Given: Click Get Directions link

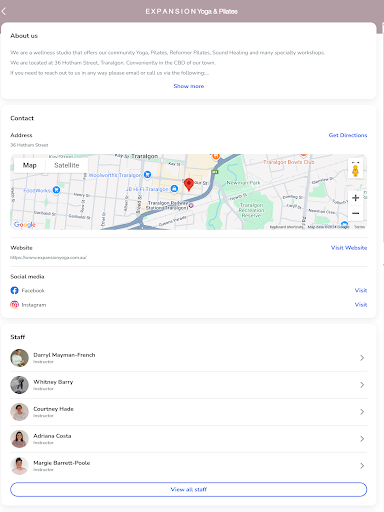Looking at the screenshot, I should pos(348,135).
